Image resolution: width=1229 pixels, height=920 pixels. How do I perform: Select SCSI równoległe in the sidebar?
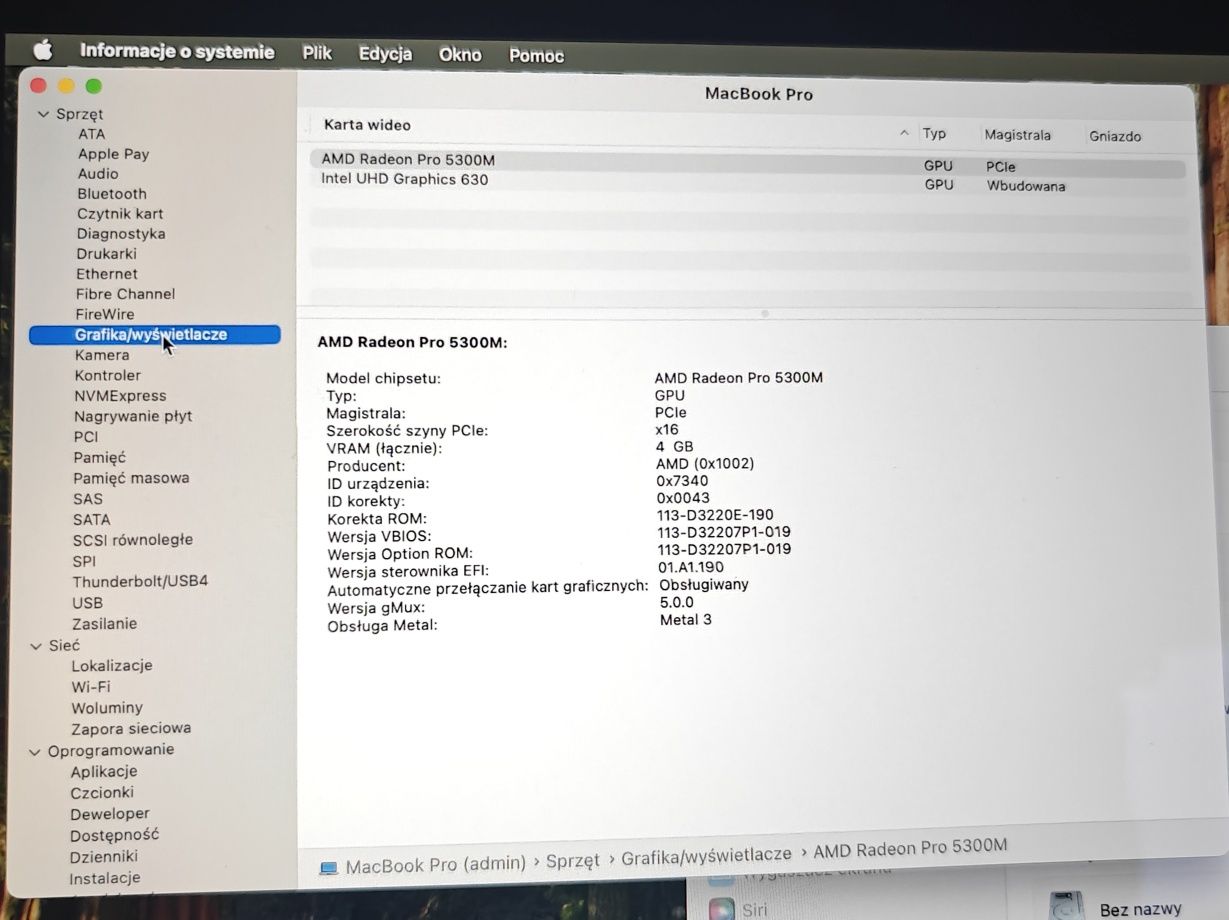[133, 540]
